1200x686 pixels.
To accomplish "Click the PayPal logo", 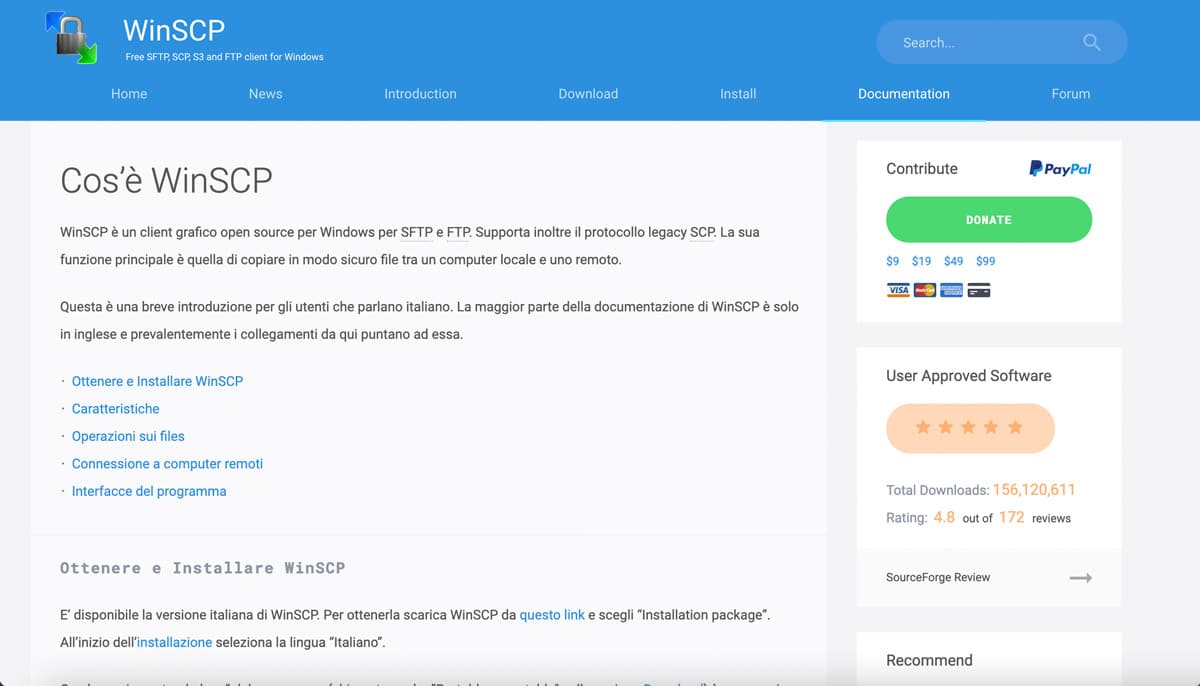I will (x=1060, y=169).
